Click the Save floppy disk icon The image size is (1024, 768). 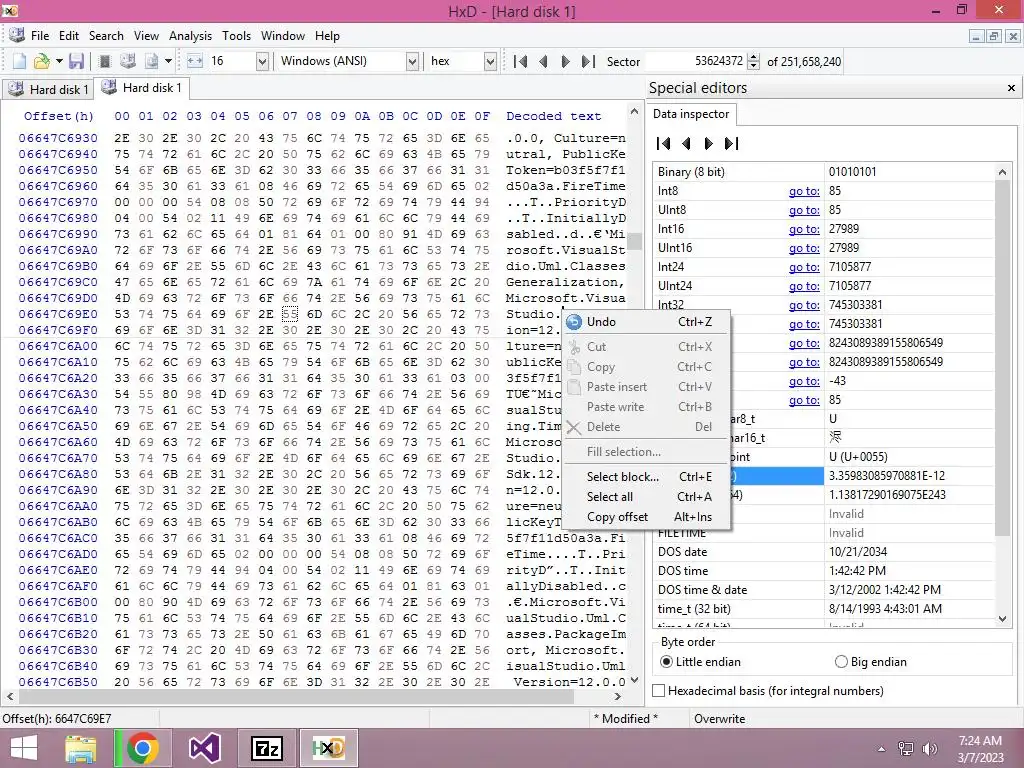click(x=76, y=61)
